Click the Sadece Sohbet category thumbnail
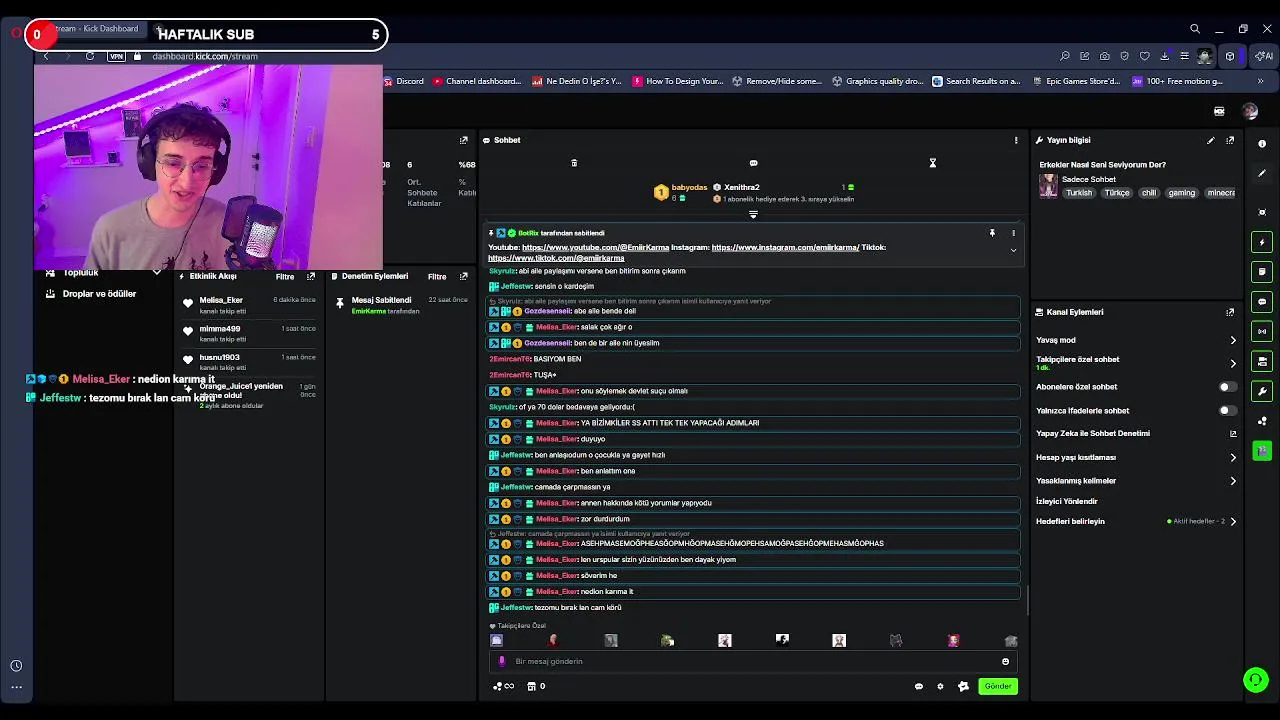Image resolution: width=1280 pixels, height=720 pixels. (1048, 186)
